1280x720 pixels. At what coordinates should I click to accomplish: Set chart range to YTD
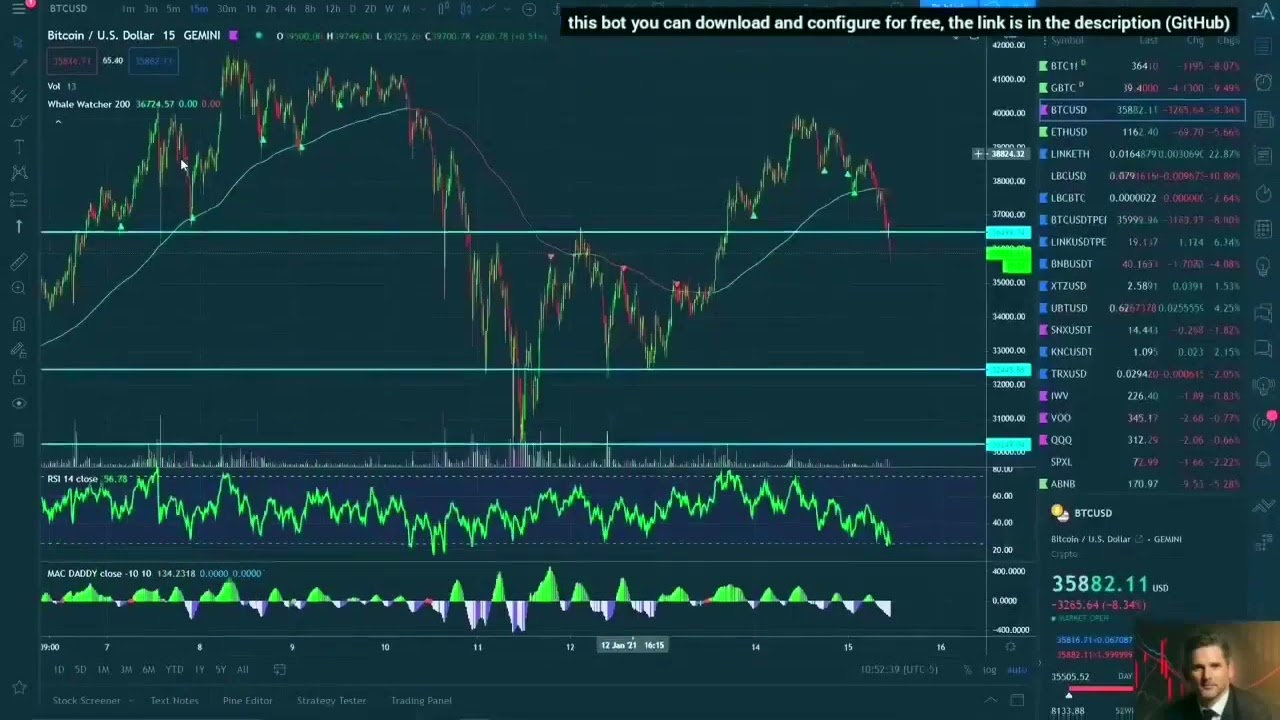coord(174,669)
